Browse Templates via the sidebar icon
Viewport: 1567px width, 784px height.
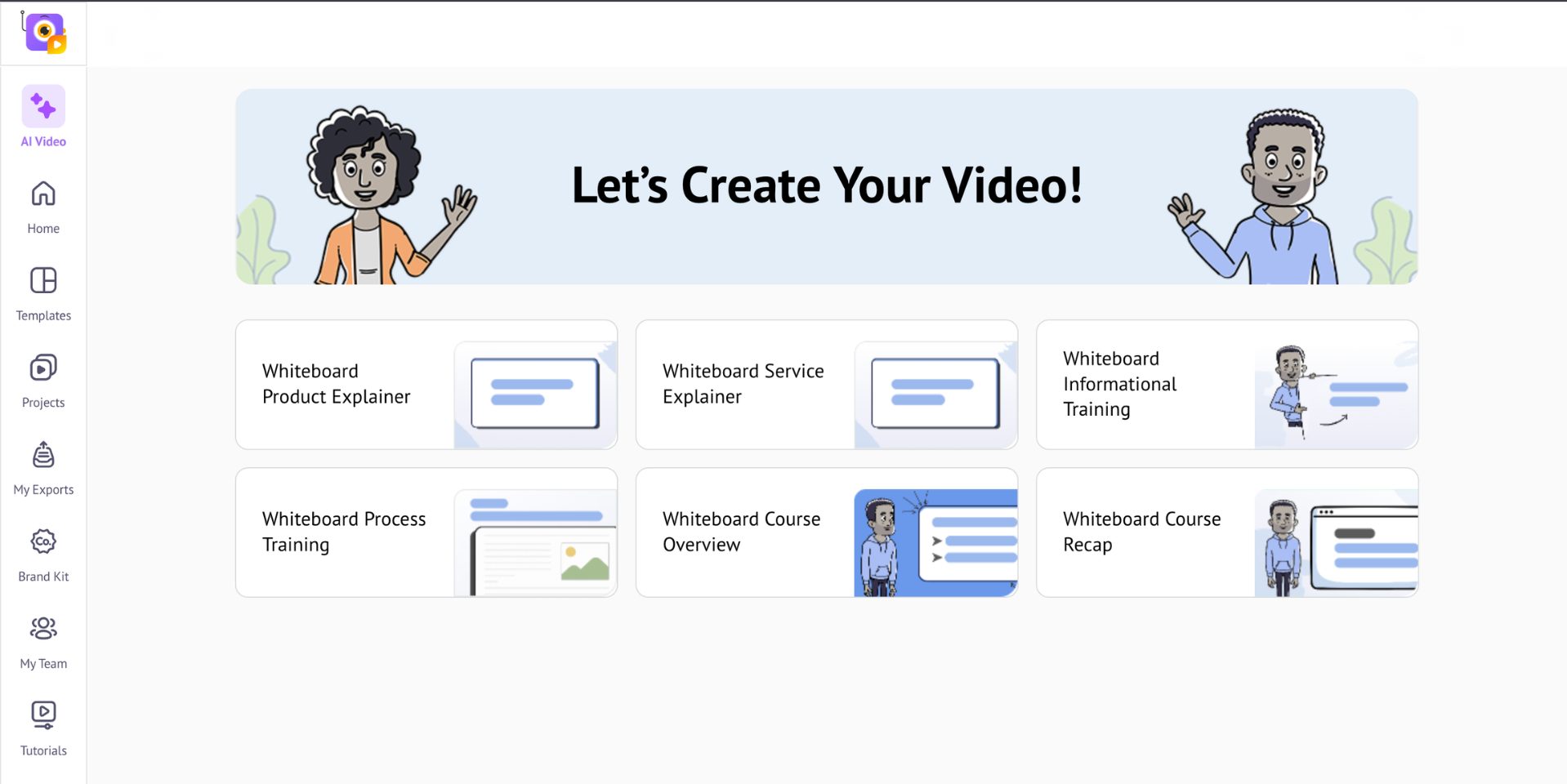[x=42, y=294]
